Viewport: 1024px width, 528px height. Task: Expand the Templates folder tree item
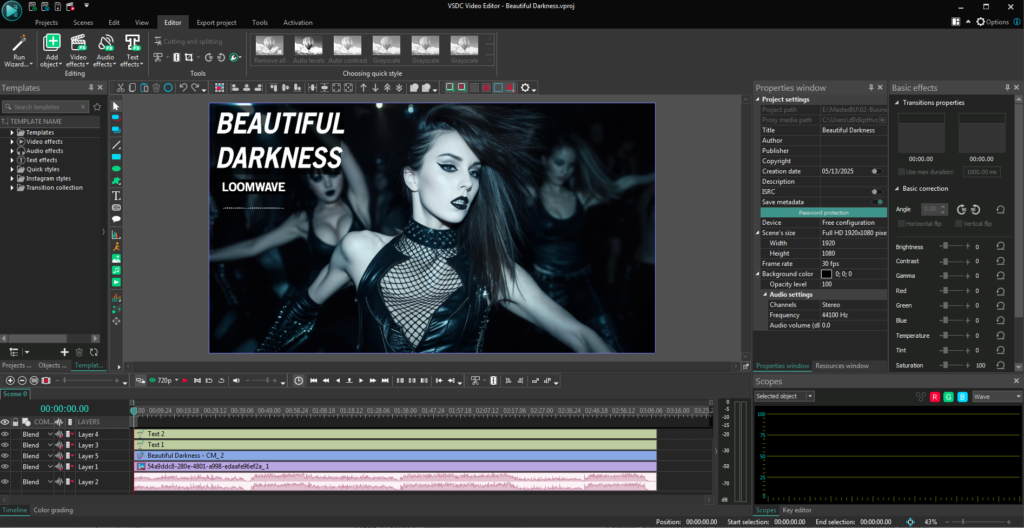(12, 132)
